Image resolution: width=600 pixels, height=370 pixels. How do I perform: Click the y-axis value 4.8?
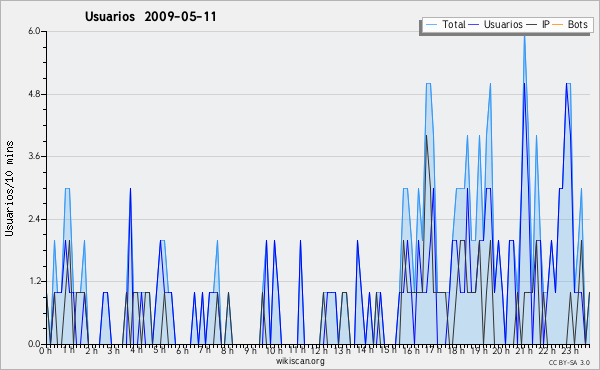tap(34, 94)
